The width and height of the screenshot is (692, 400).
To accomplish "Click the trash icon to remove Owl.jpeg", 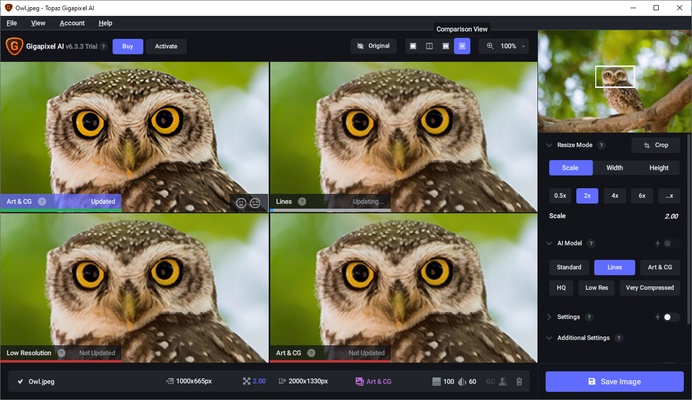I will click(519, 381).
